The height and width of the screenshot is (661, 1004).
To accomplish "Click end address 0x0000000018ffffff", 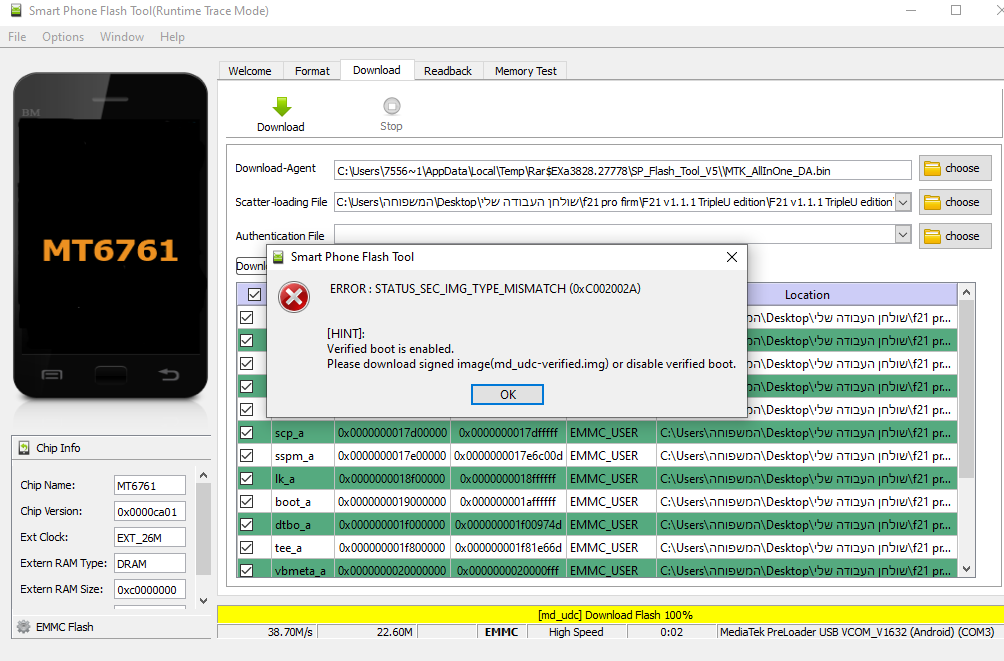I will 508,479.
